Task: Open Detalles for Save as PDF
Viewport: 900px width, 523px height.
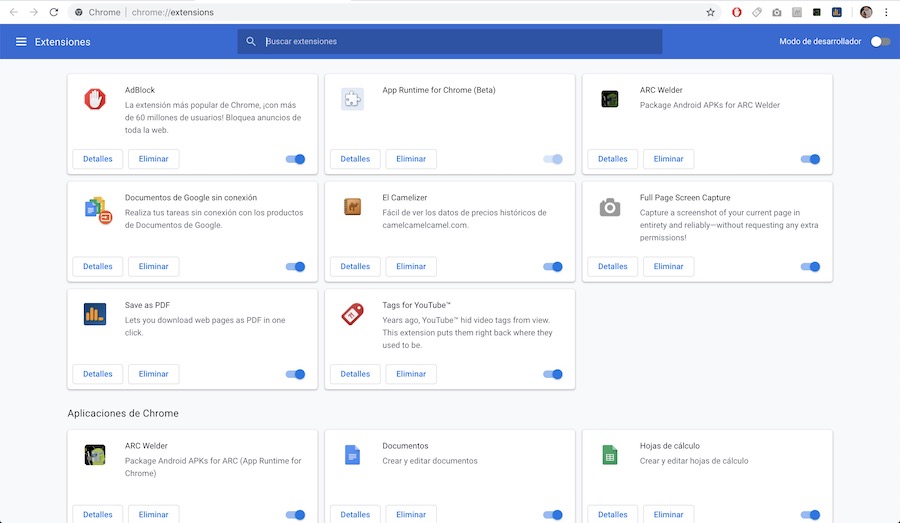Action: [x=98, y=374]
